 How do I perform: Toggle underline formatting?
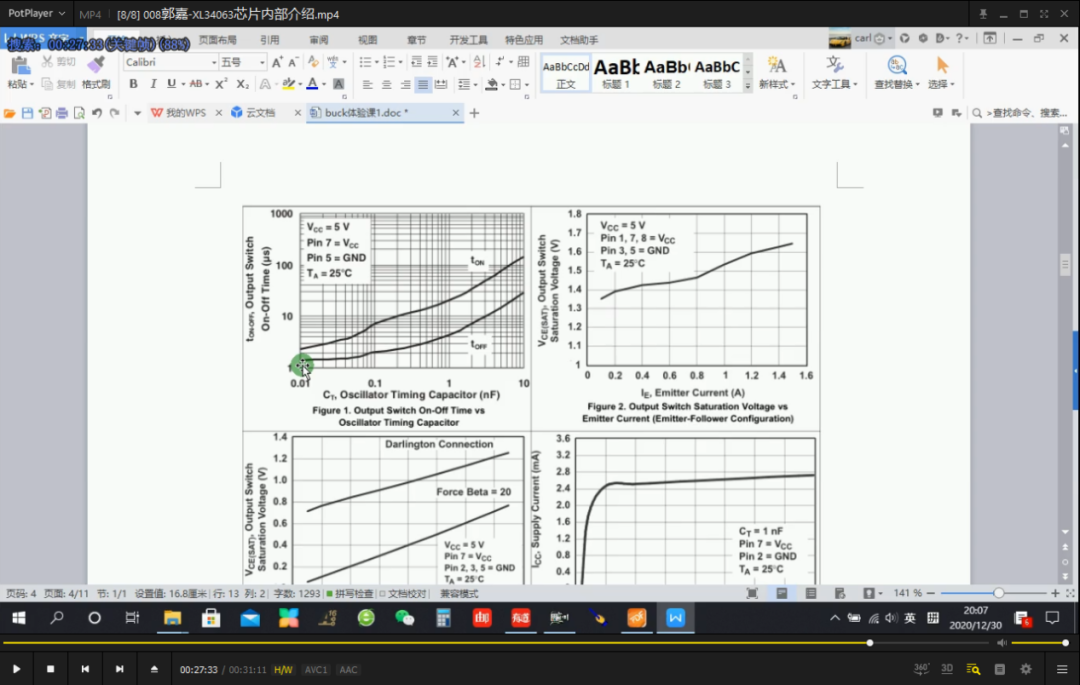(x=172, y=84)
